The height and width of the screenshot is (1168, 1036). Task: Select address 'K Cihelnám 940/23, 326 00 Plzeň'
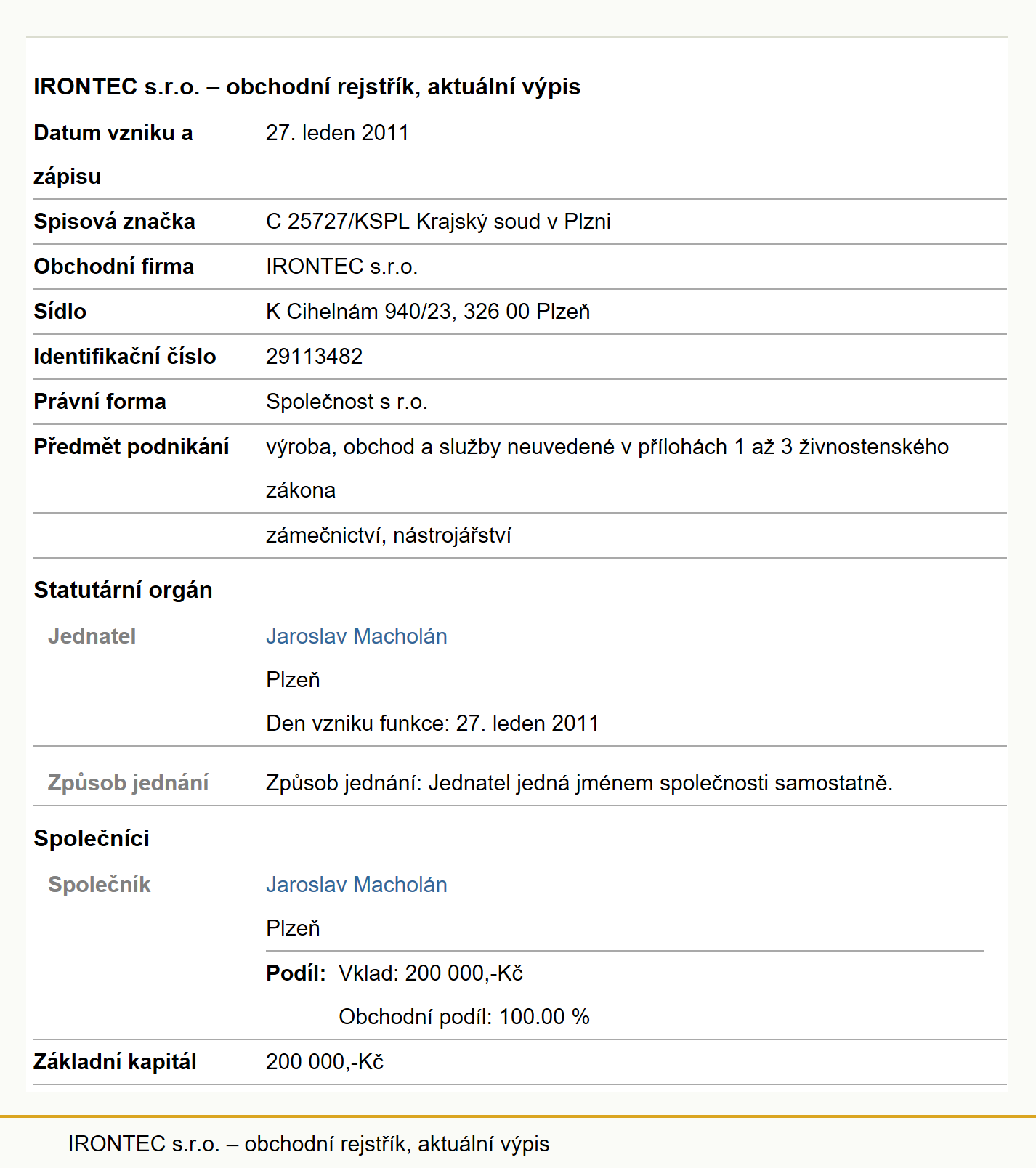(428, 312)
